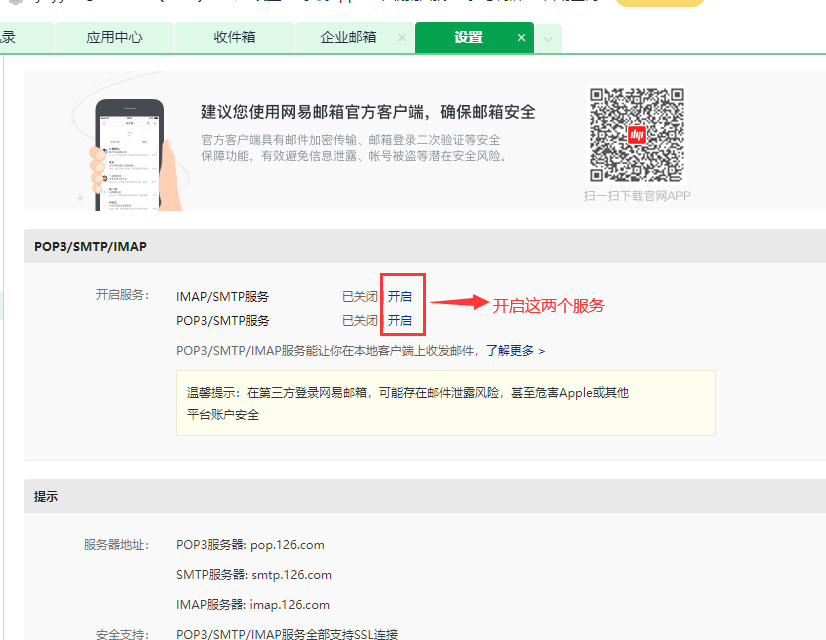Select the text imap.126.com
The width and height of the screenshot is (826, 640).
point(289,605)
